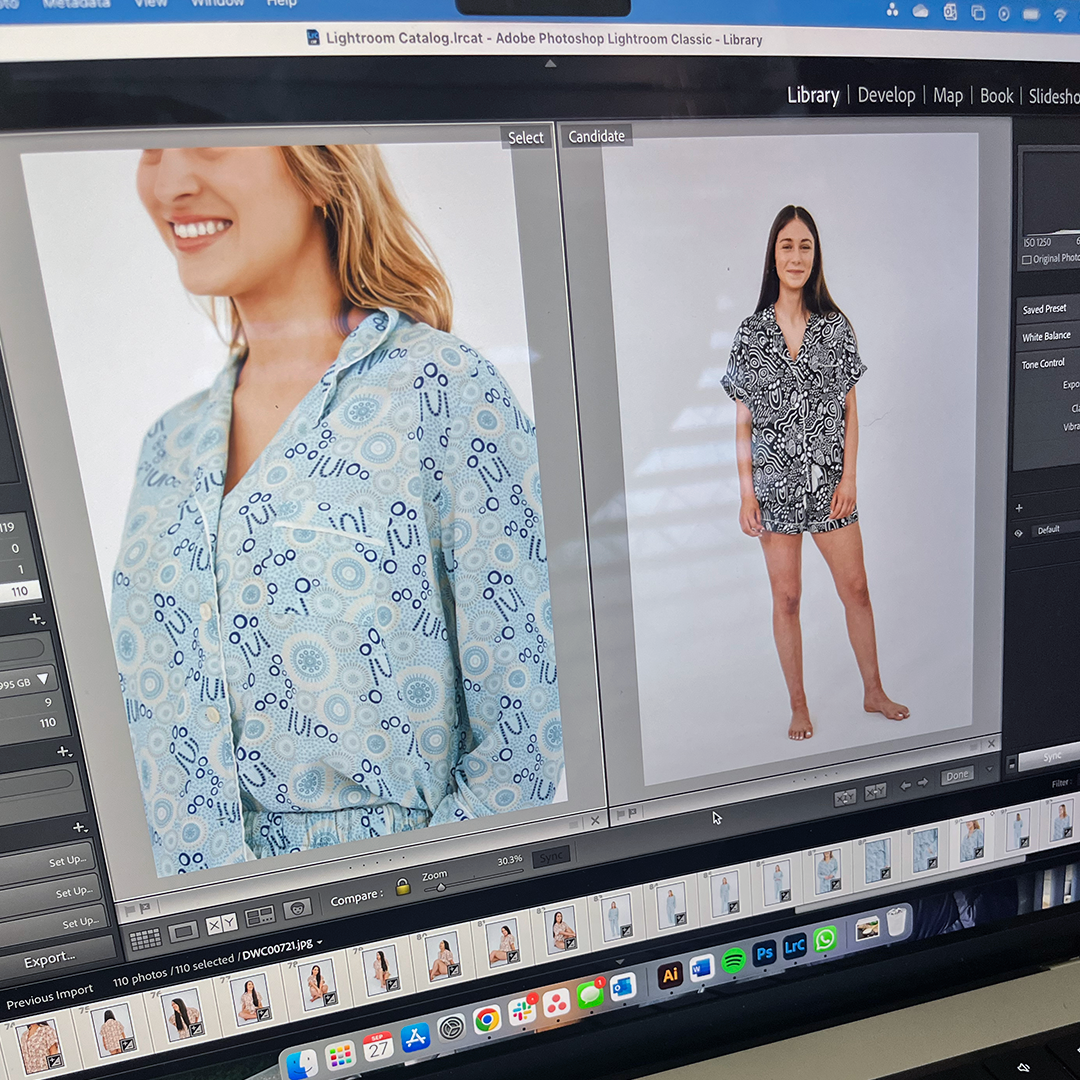Select filmstrip thumbnail numbered 77
This screenshot has width=1080, height=1080.
coord(249,999)
